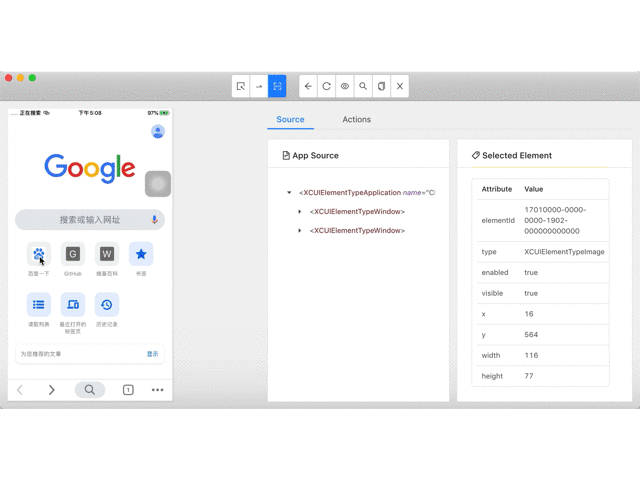Click the Back arrow in the inspector toolbar

coord(308,86)
